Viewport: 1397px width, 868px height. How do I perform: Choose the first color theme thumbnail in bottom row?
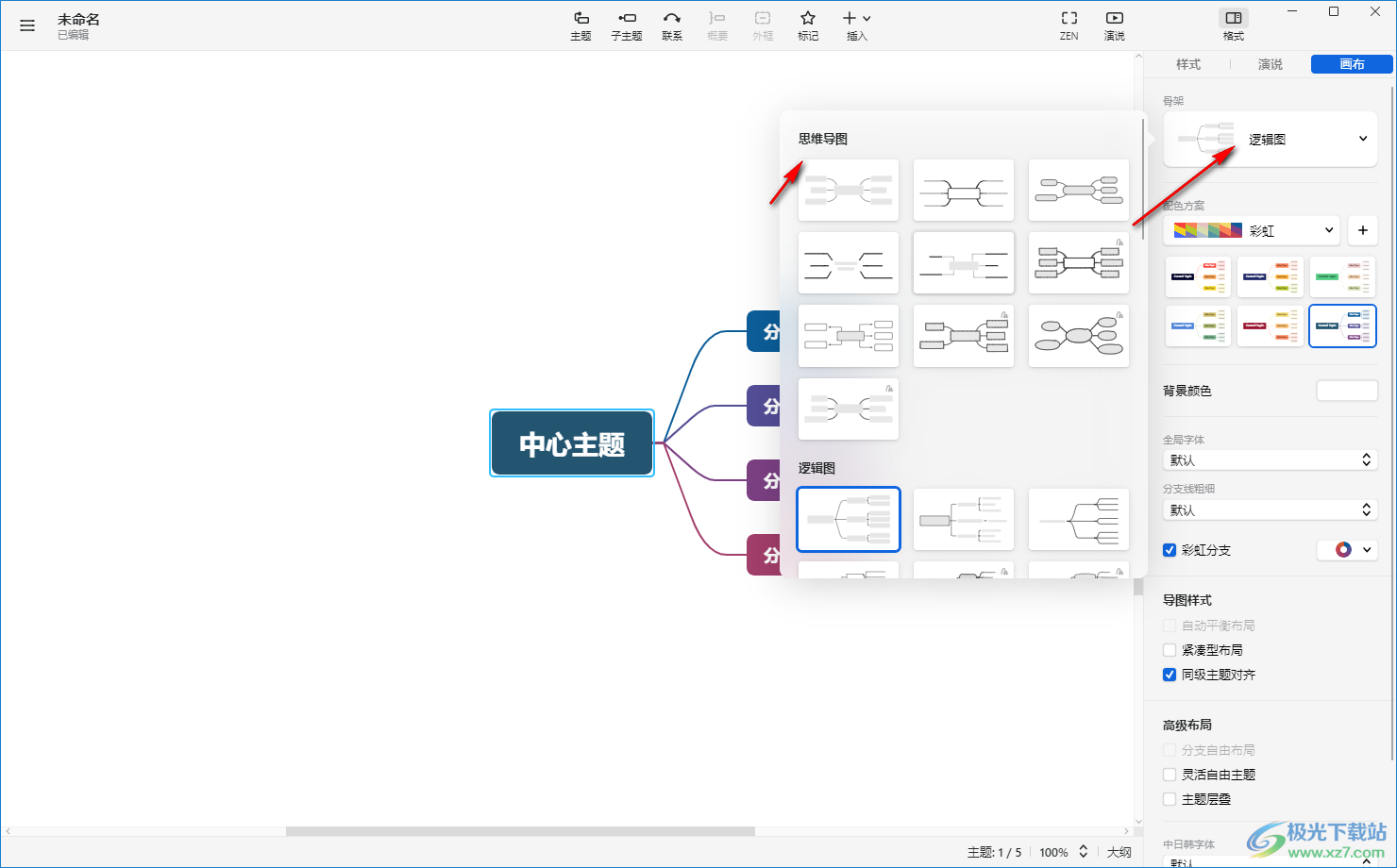[1198, 325]
